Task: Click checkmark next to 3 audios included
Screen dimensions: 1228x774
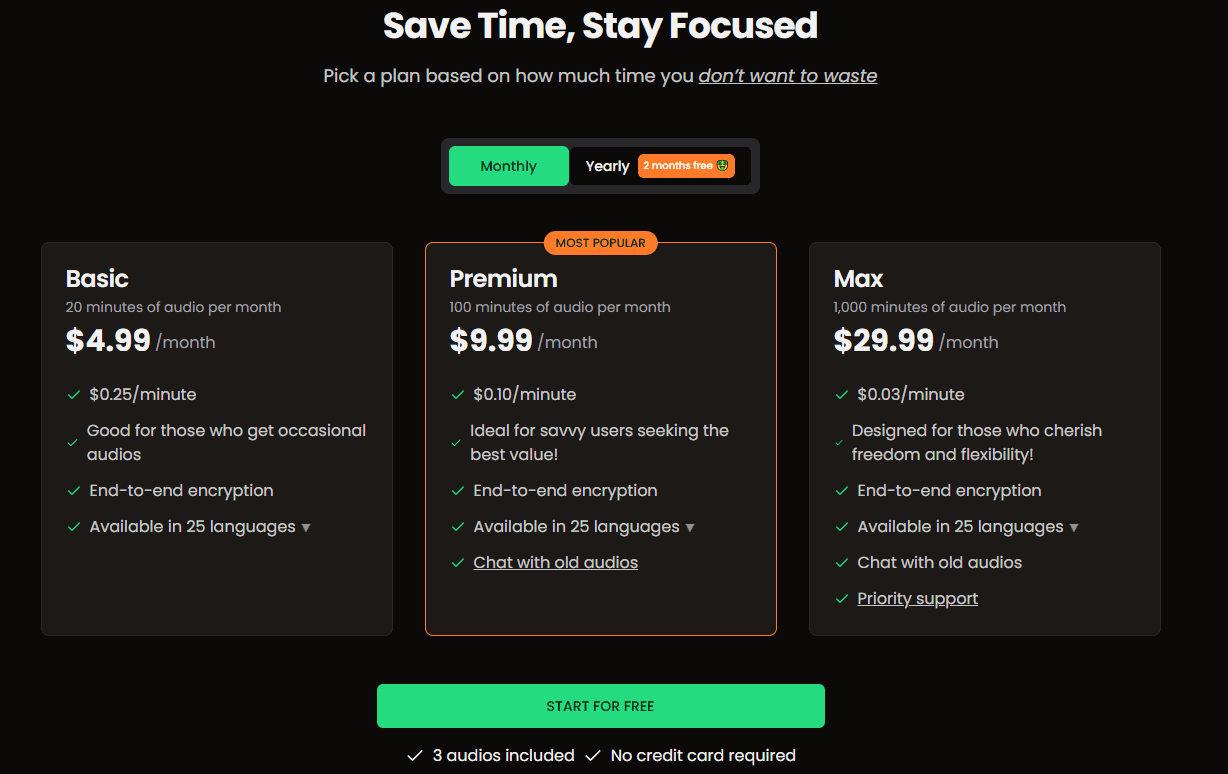Action: pyautogui.click(x=415, y=756)
